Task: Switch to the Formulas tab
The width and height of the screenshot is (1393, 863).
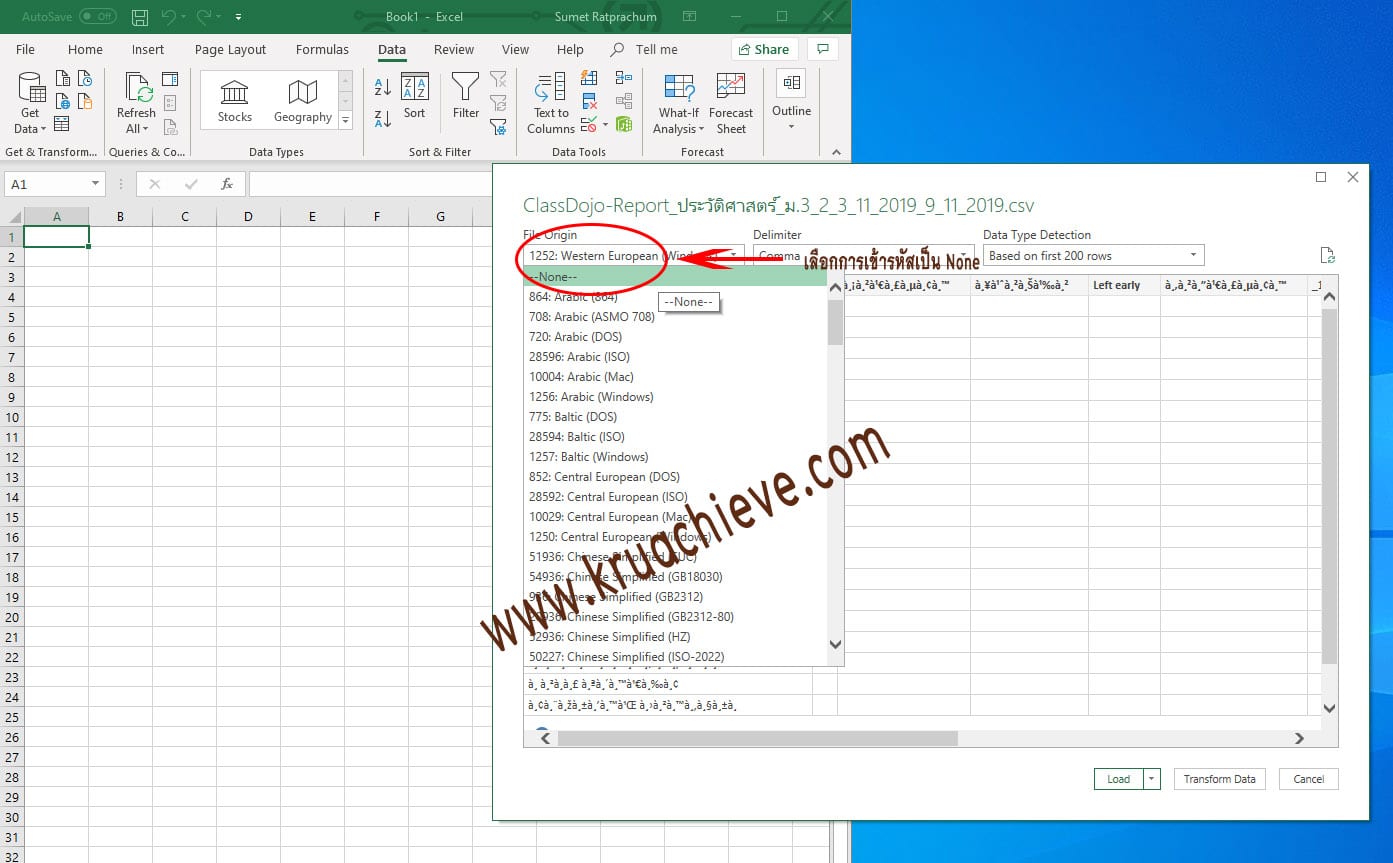Action: click(x=322, y=49)
